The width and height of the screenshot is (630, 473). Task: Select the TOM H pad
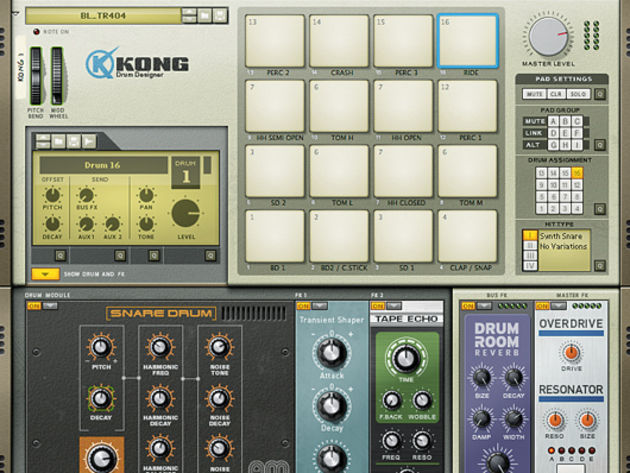339,106
